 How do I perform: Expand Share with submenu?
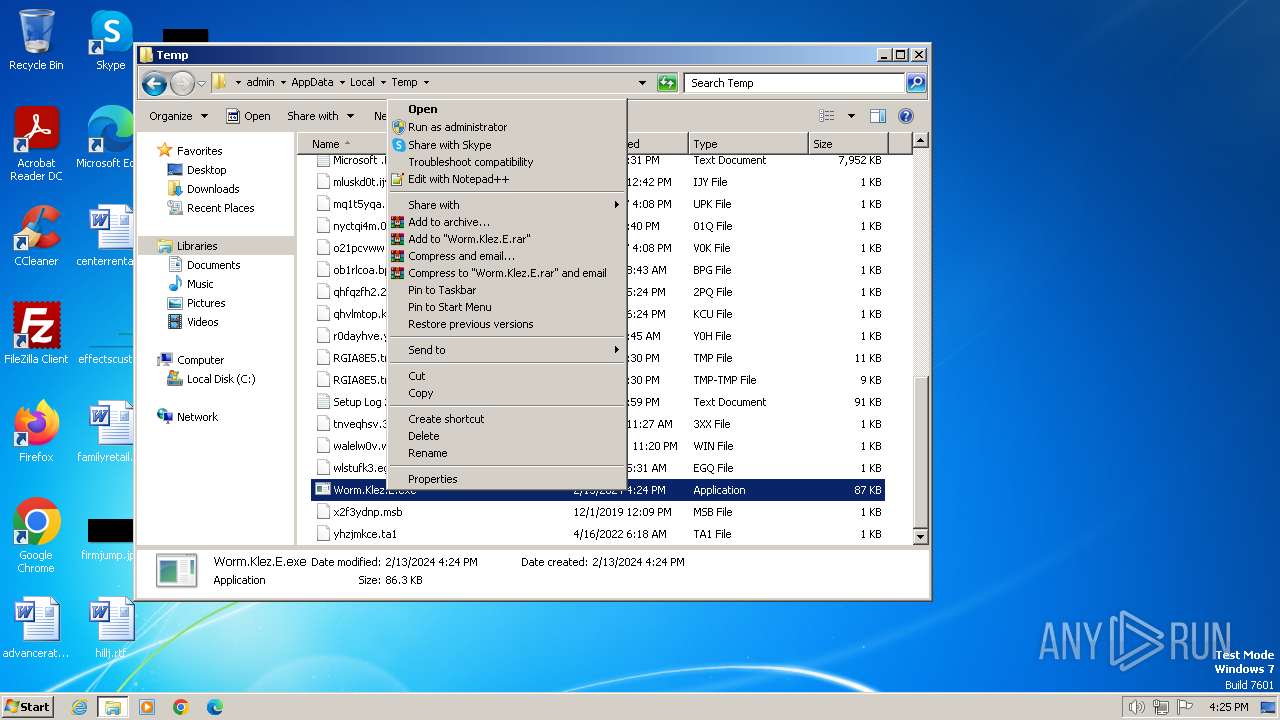click(x=506, y=205)
